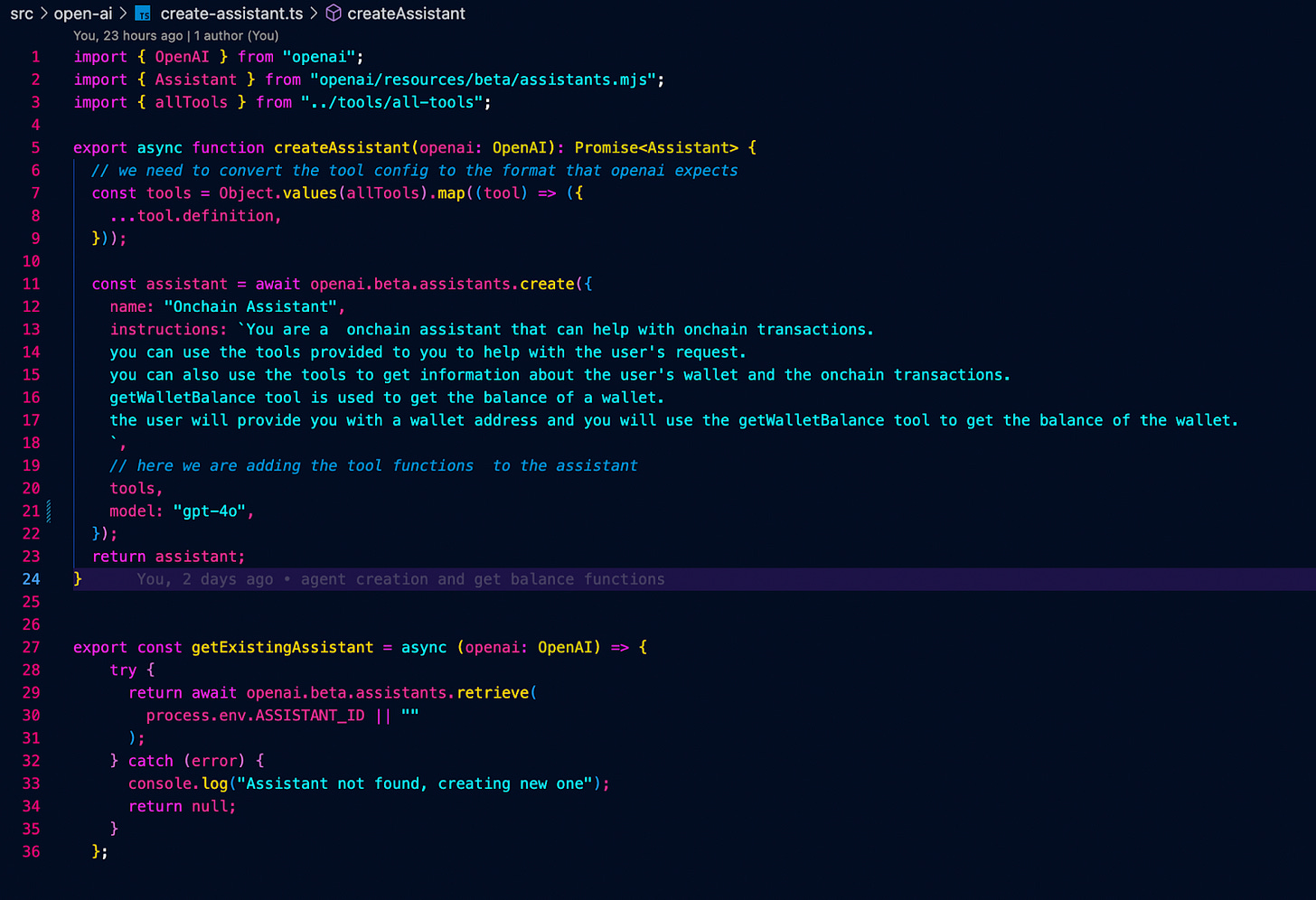This screenshot has width=1316, height=900.
Task: Expand the chevron after 'open-ai' in the breadcrumb
Action: (x=123, y=14)
